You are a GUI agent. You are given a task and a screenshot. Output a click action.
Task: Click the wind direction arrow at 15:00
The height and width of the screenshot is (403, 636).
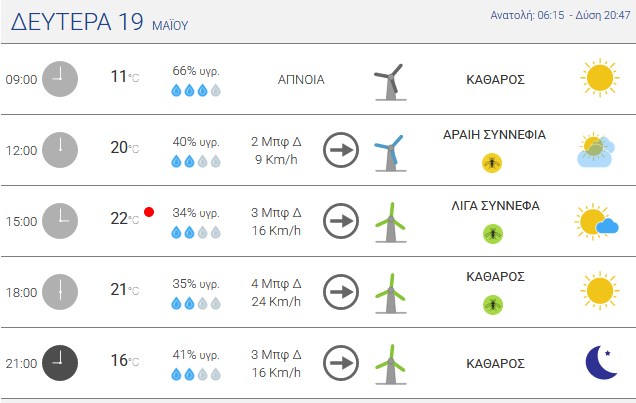coord(341,221)
